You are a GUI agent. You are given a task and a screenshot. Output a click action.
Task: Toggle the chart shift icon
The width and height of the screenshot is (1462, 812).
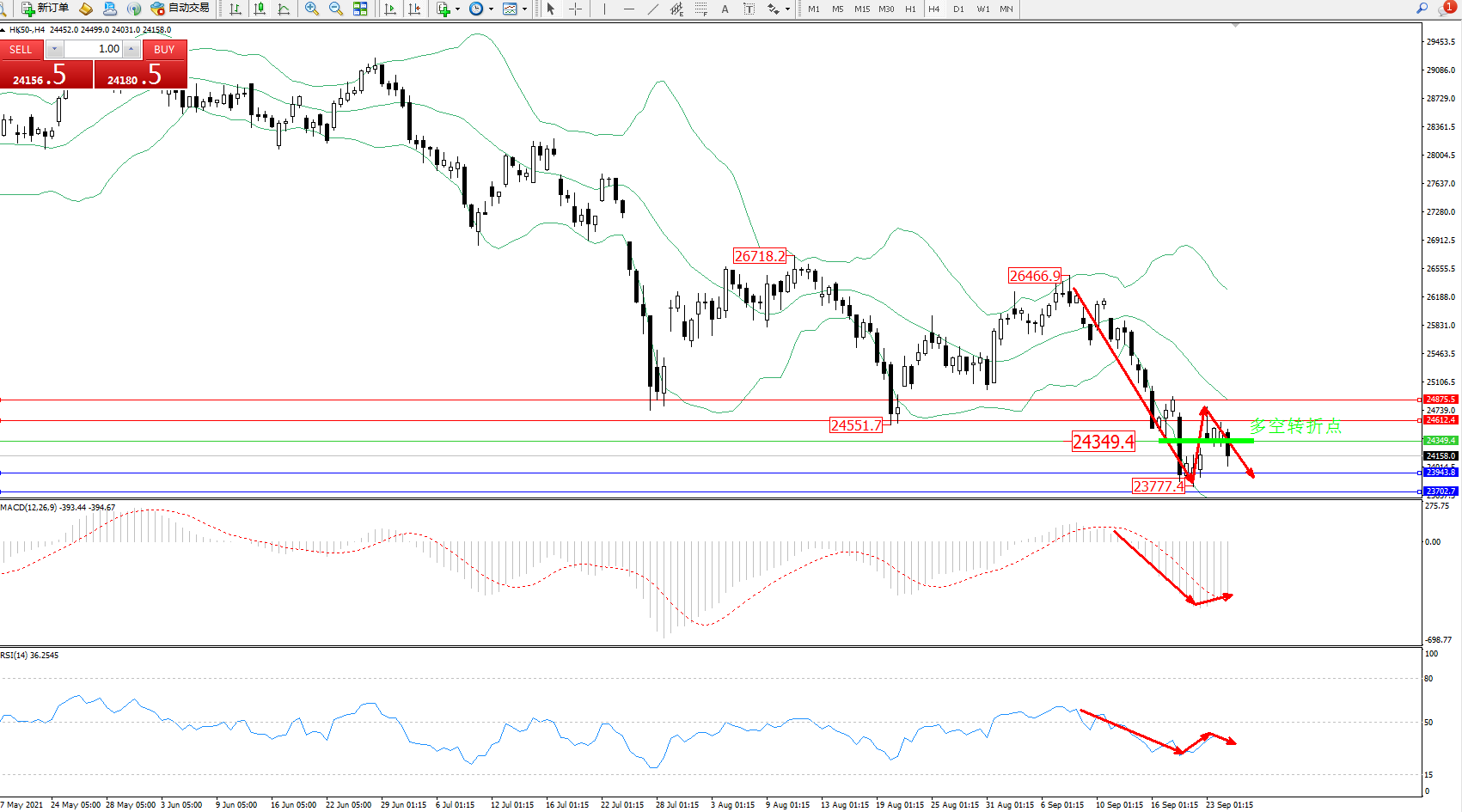(x=414, y=9)
